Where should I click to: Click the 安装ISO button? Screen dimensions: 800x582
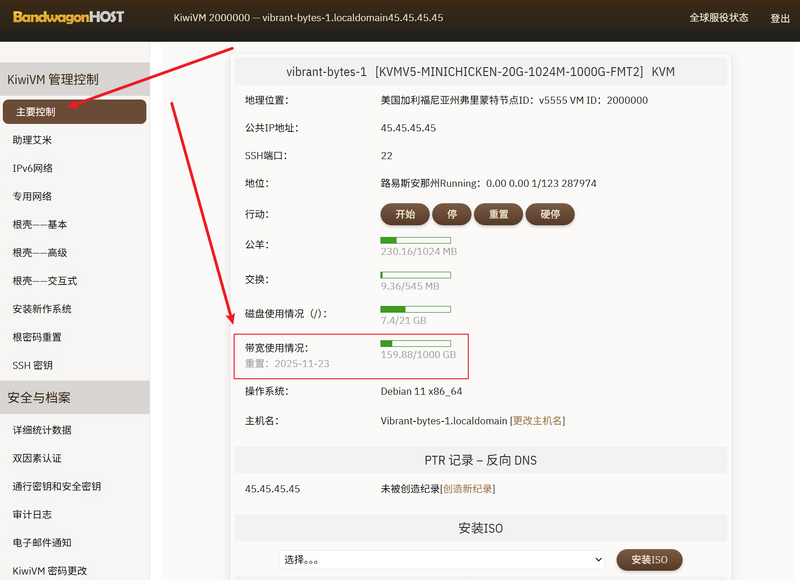point(649,560)
